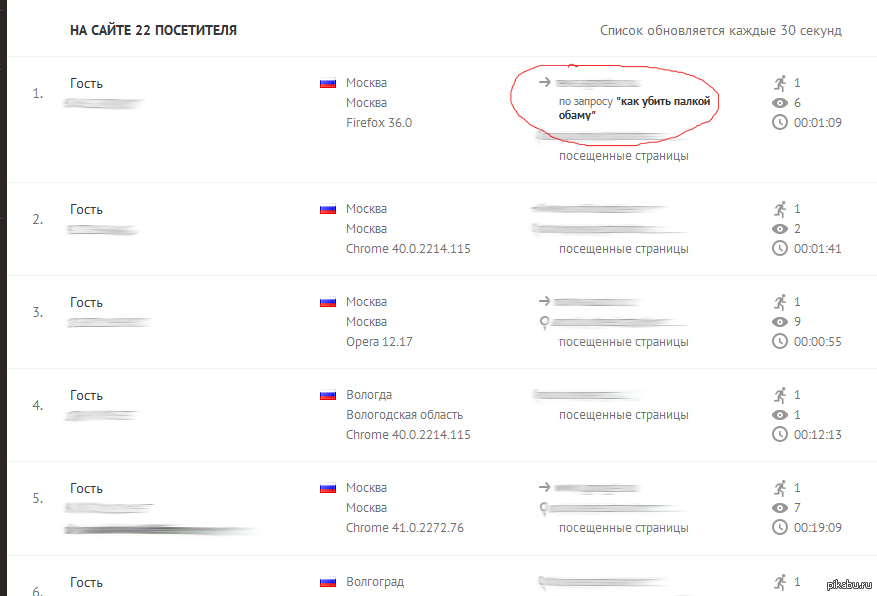This screenshot has width=877, height=596.
Task: Click the eye views icon in visitor 1 row
Action: [780, 103]
